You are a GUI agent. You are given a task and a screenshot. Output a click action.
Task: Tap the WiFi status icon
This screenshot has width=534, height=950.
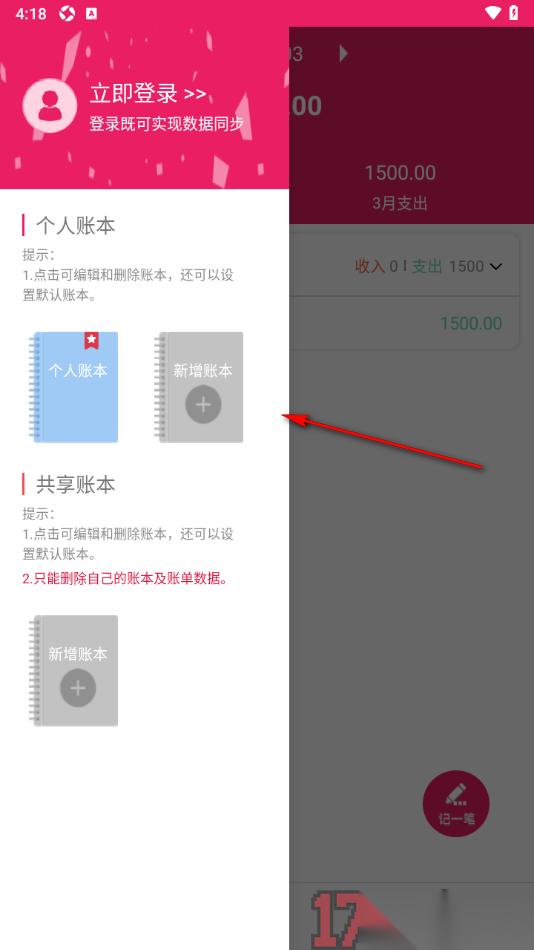(x=493, y=13)
